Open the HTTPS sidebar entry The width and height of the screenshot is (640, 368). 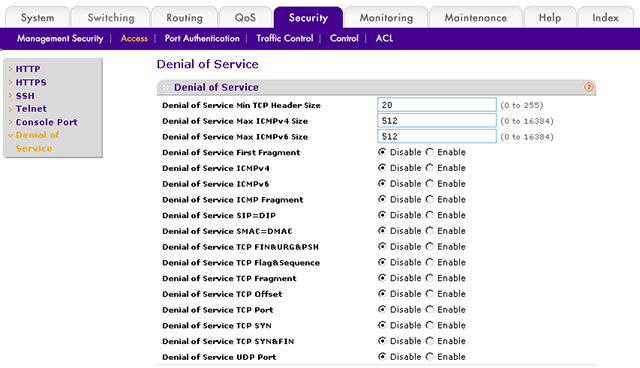tap(31, 82)
